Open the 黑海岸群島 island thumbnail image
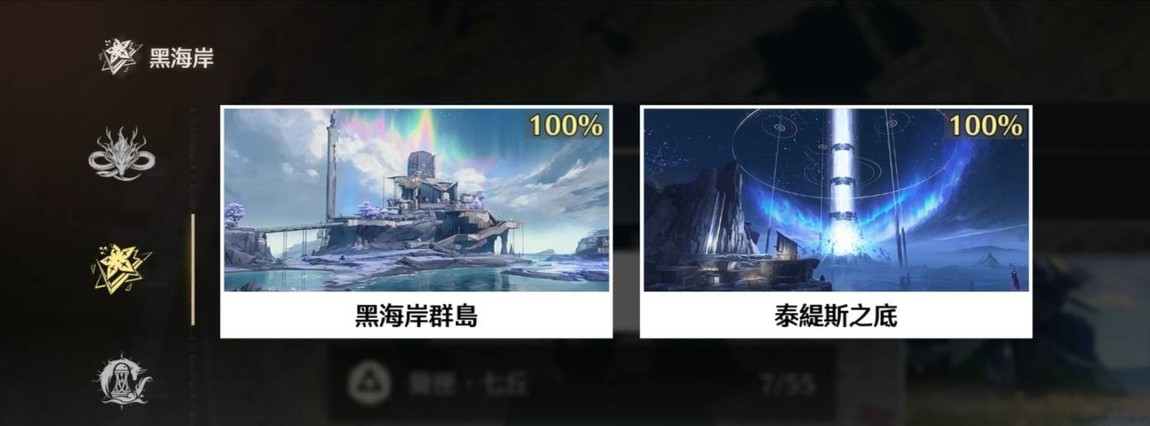 coord(417,199)
